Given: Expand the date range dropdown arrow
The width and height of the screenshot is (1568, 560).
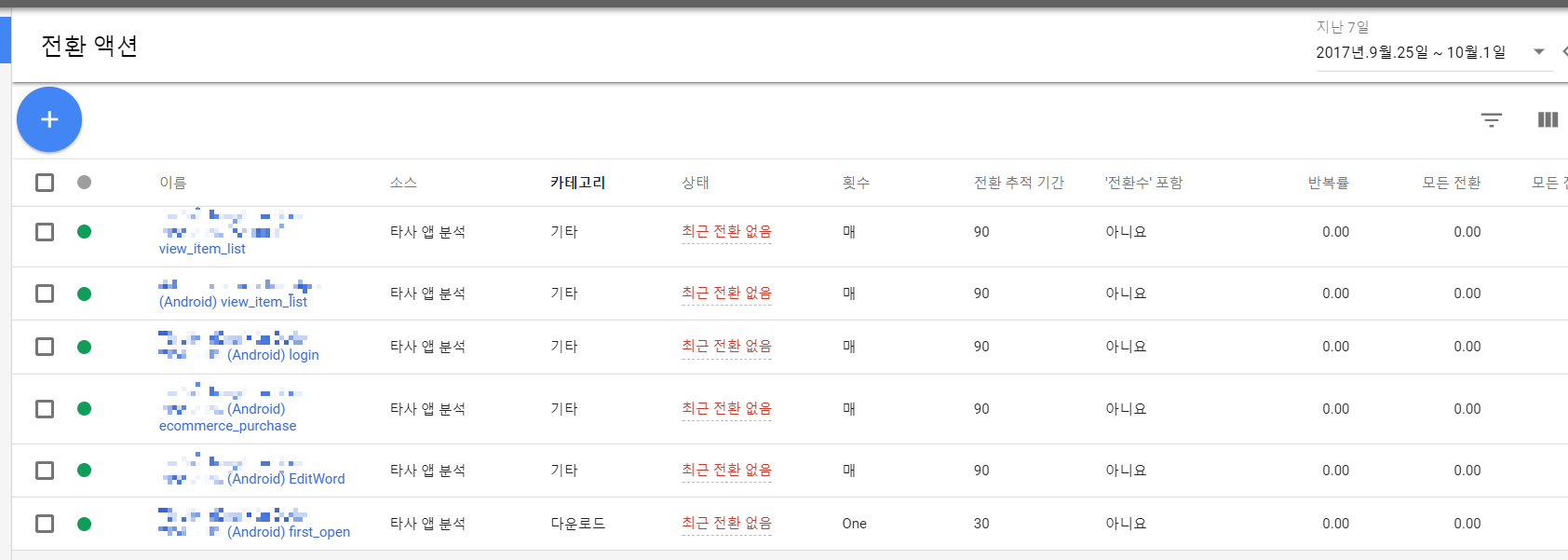Looking at the screenshot, I should (x=1539, y=52).
